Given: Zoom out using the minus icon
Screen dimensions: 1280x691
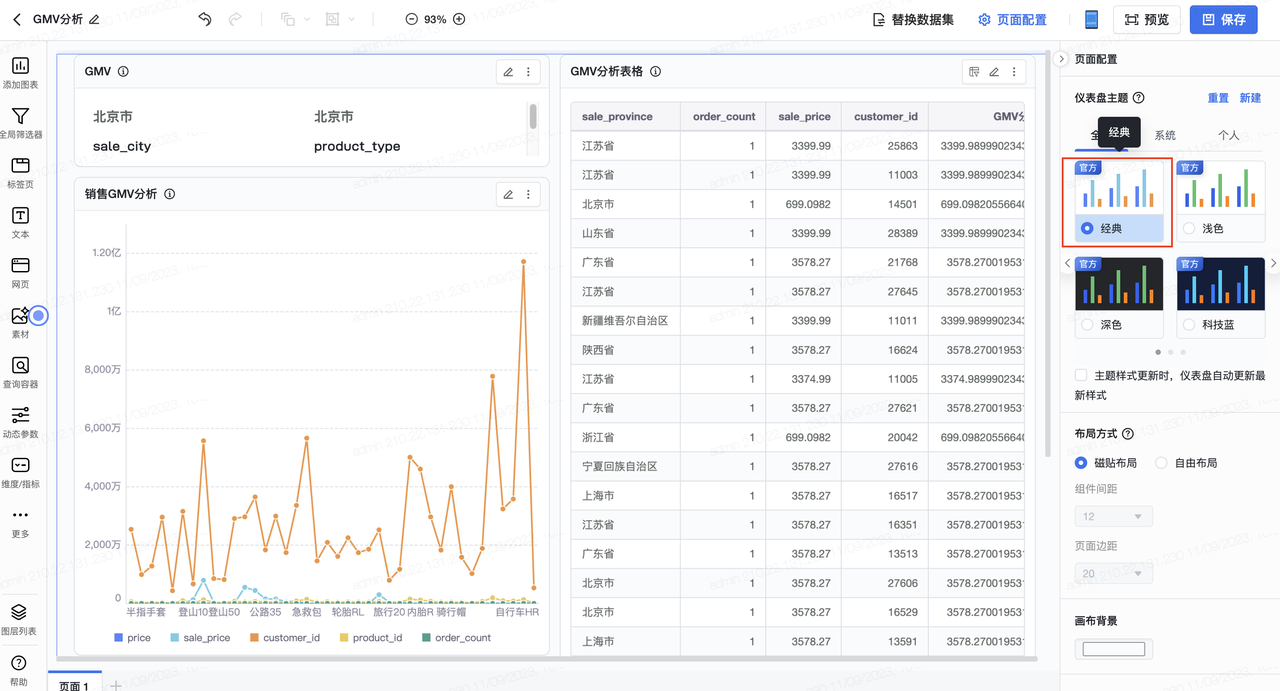Looking at the screenshot, I should [412, 19].
